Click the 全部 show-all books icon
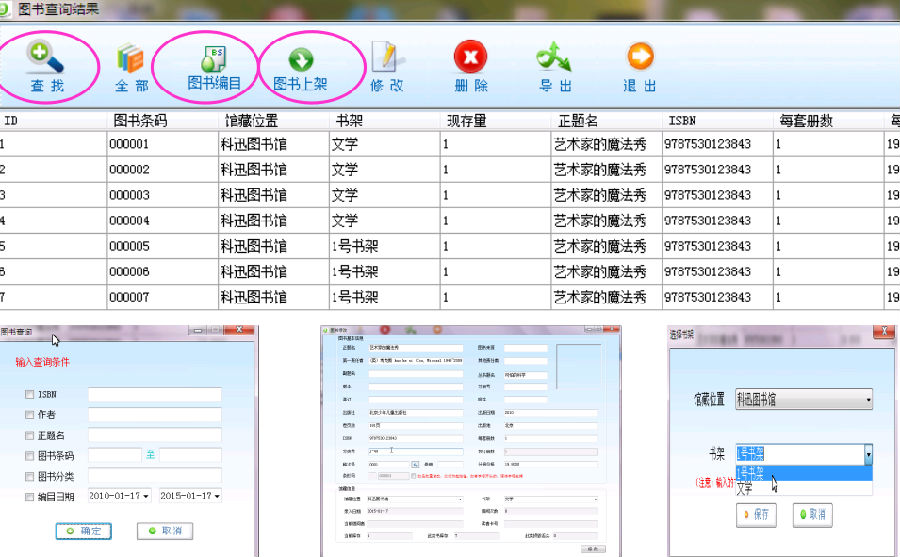Screen dimensions: 900x557 (x=131, y=67)
